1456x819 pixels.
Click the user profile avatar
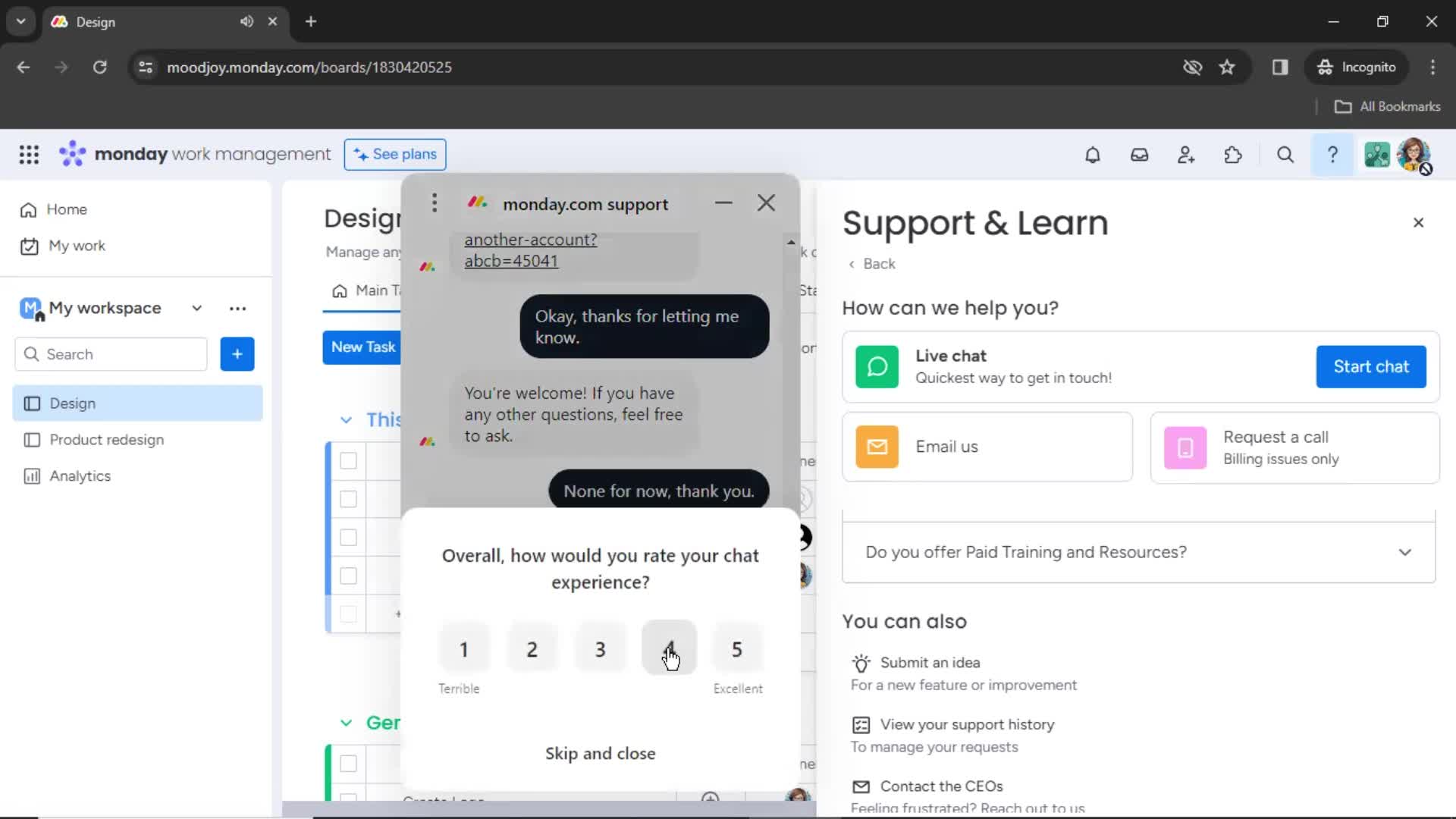pyautogui.click(x=1413, y=155)
